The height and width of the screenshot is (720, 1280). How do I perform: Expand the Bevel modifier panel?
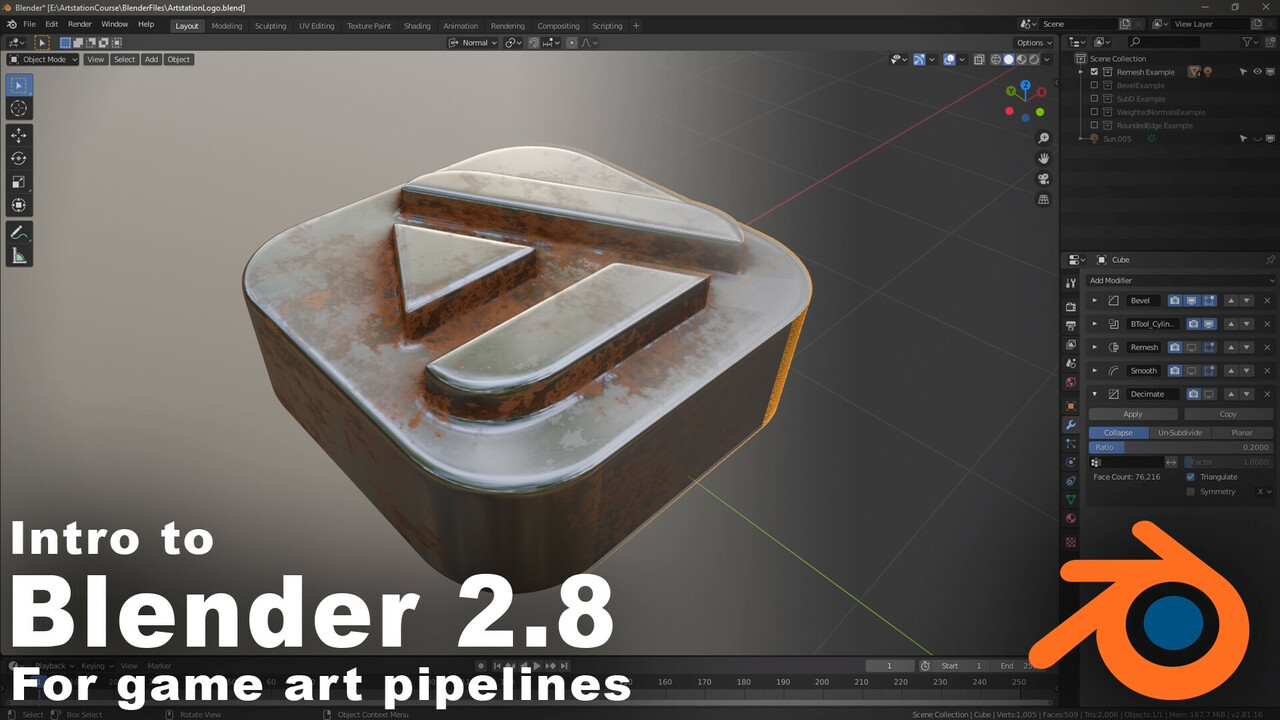point(1094,300)
